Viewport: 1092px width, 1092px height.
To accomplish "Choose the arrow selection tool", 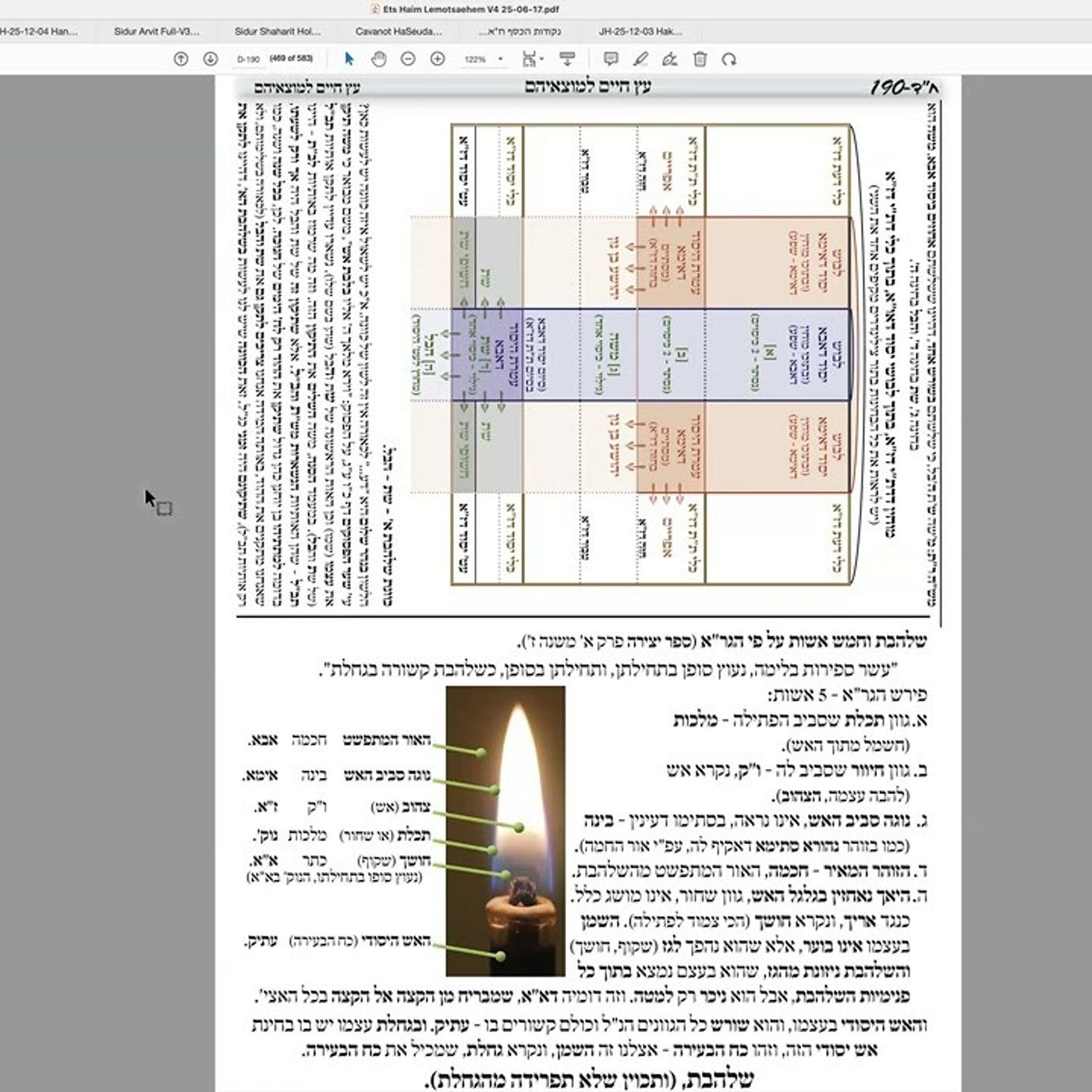I will 349,58.
